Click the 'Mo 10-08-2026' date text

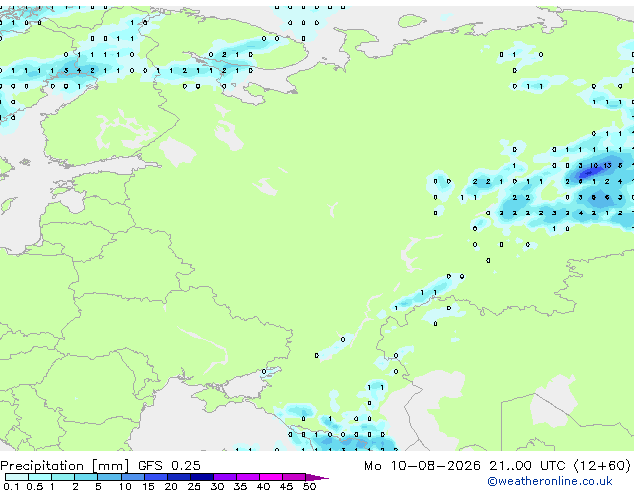(x=422, y=466)
